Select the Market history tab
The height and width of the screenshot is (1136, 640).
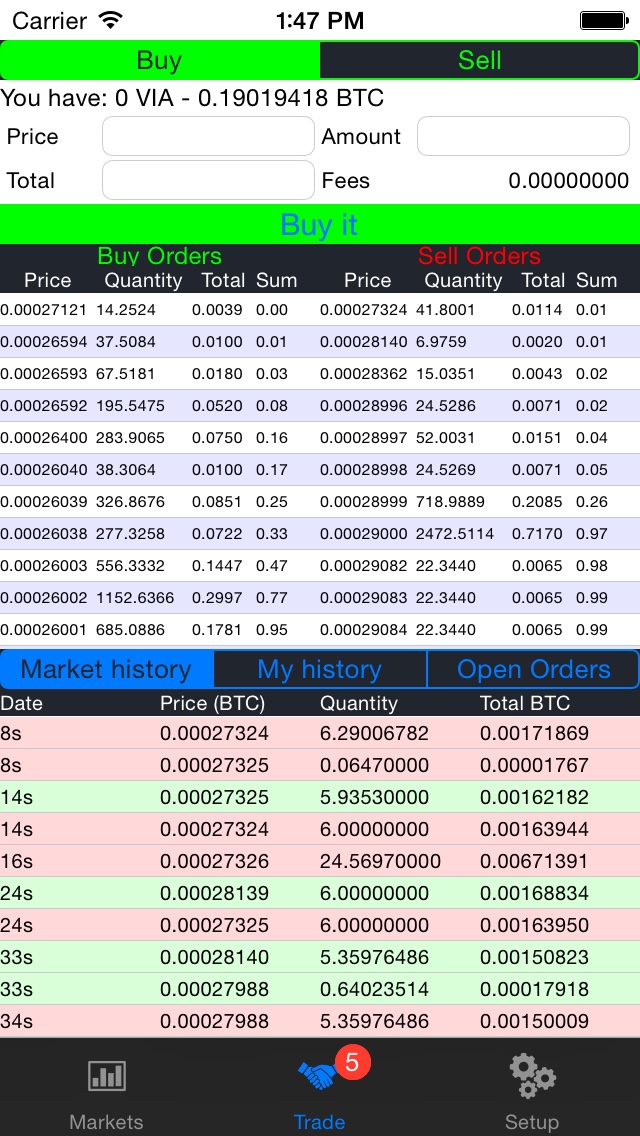(x=107, y=669)
